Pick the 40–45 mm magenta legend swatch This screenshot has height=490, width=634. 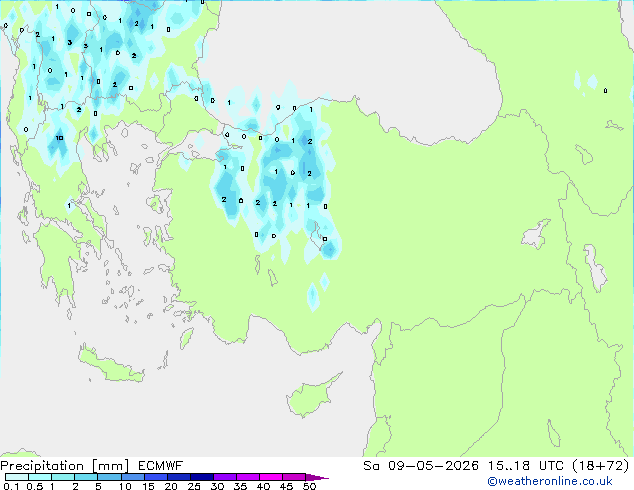tap(271, 477)
